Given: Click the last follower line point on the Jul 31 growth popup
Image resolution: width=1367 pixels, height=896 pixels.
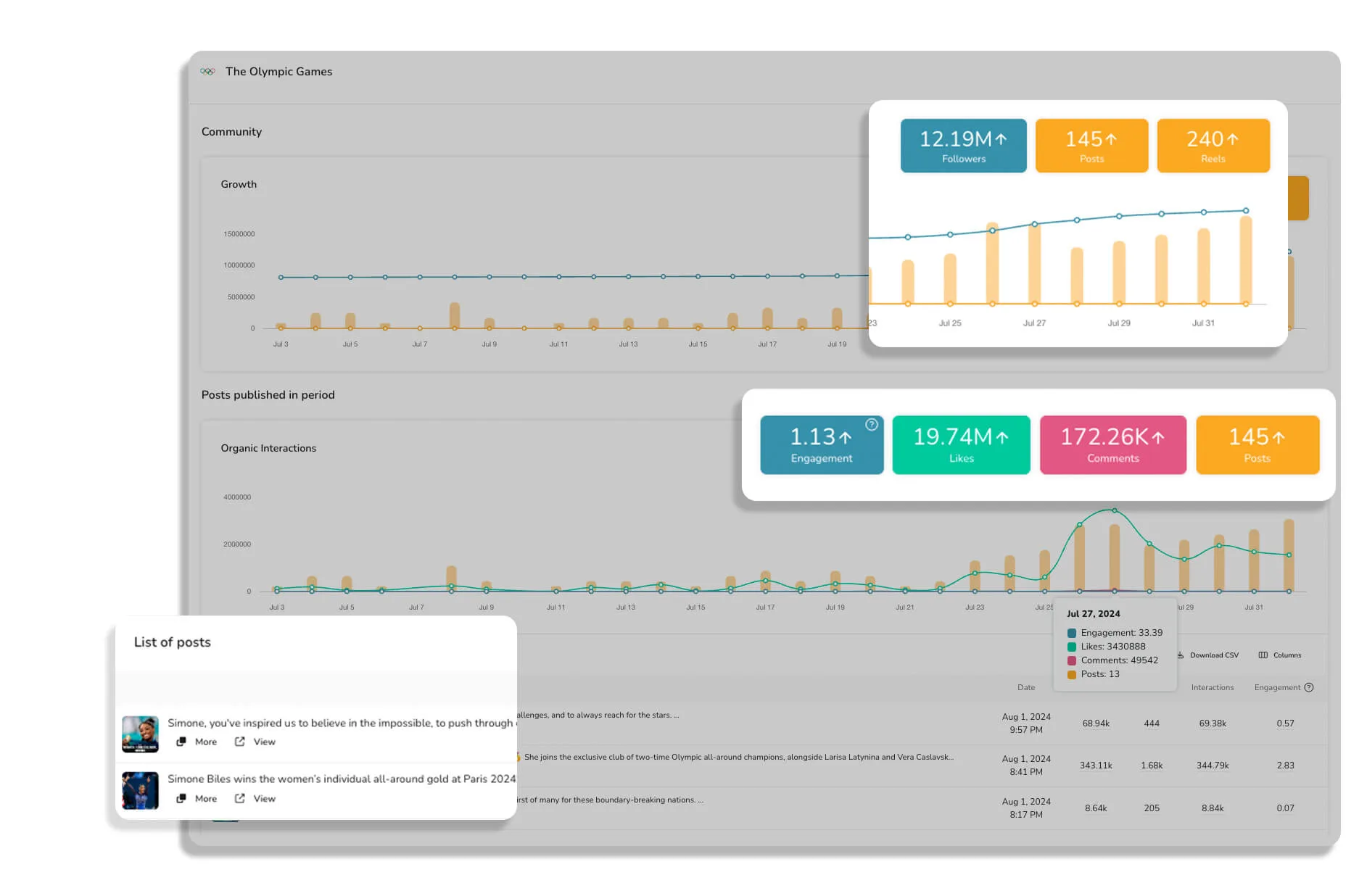Looking at the screenshot, I should (x=1246, y=211).
